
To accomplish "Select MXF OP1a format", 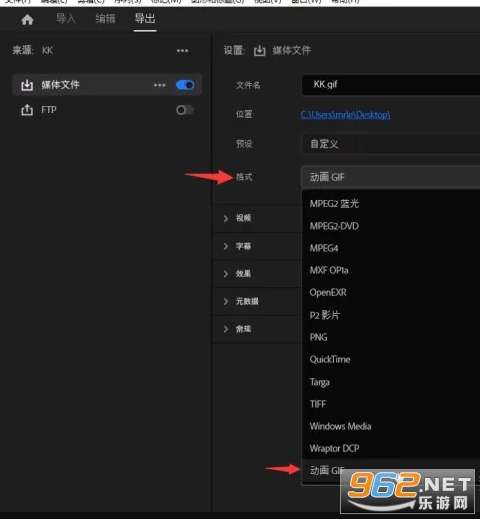I will (391, 270).
